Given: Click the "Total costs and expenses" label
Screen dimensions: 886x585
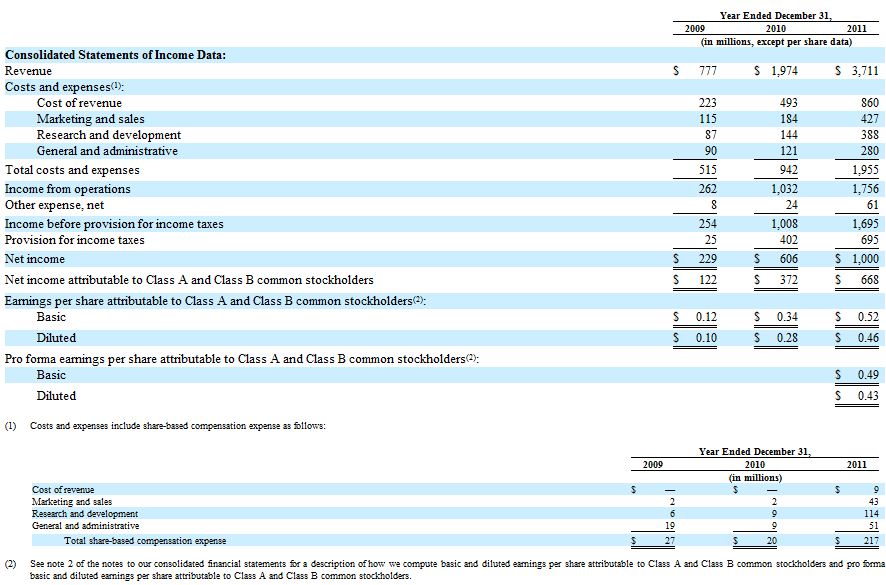Looking at the screenshot, I should click(72, 170).
